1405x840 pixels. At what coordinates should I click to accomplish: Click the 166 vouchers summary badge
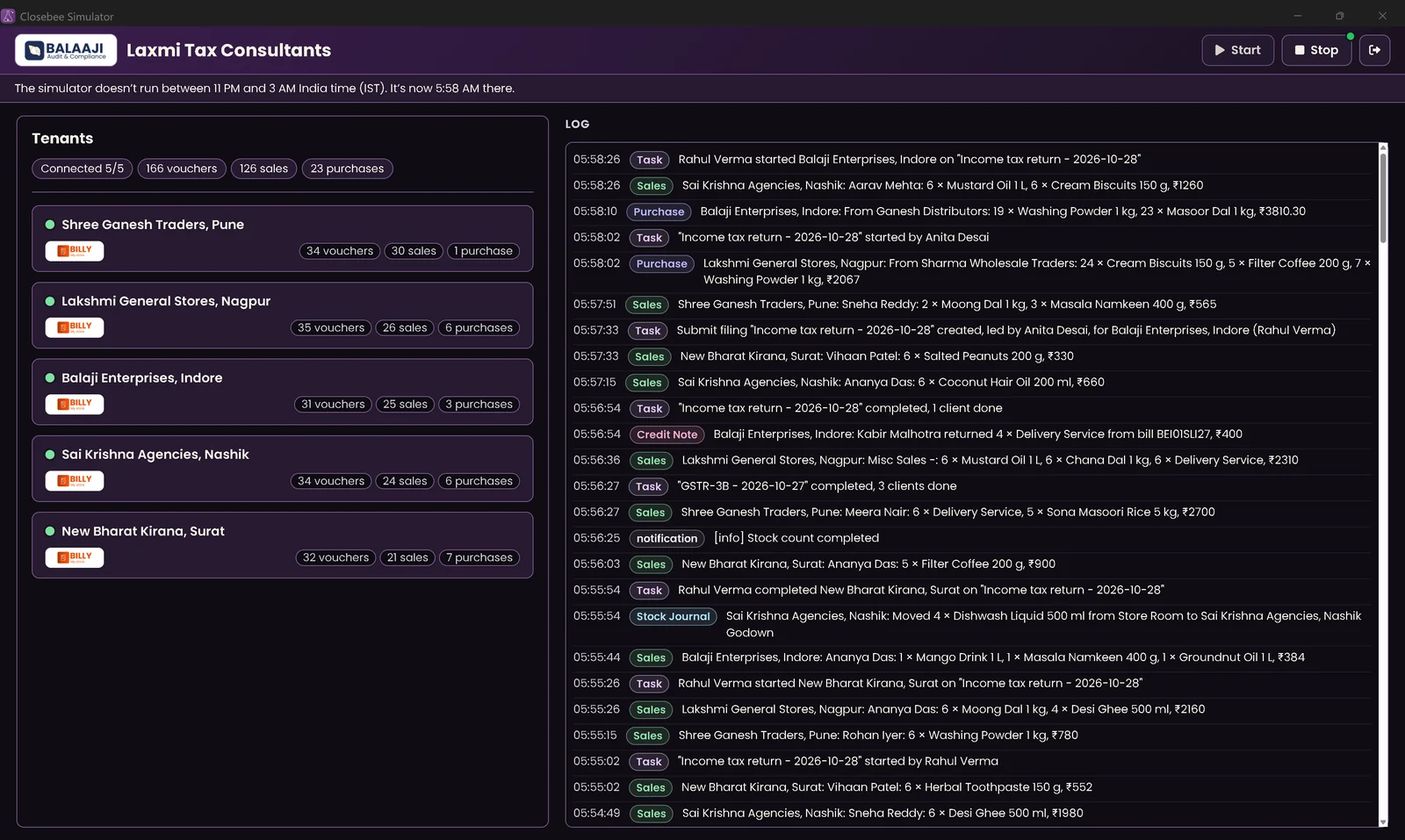click(x=182, y=169)
